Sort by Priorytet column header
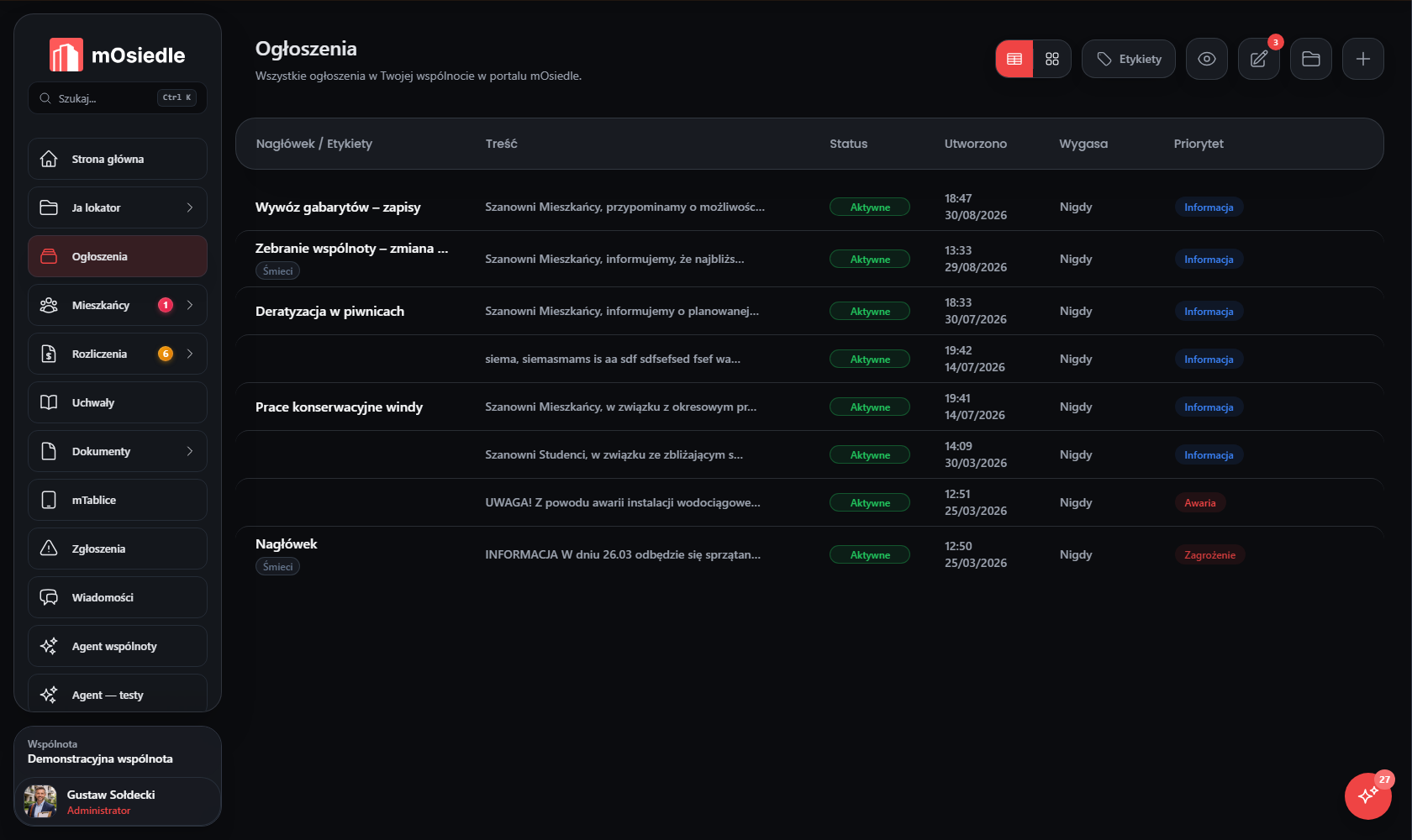The height and width of the screenshot is (840, 1412). tap(1199, 144)
